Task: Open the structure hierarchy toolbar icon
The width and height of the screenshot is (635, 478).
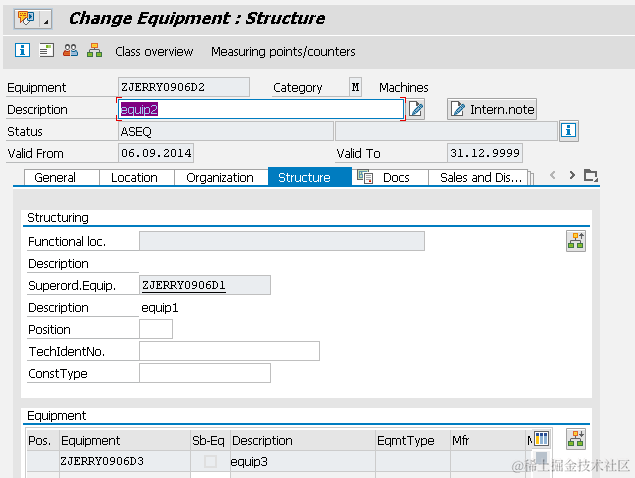Action: pos(94,50)
